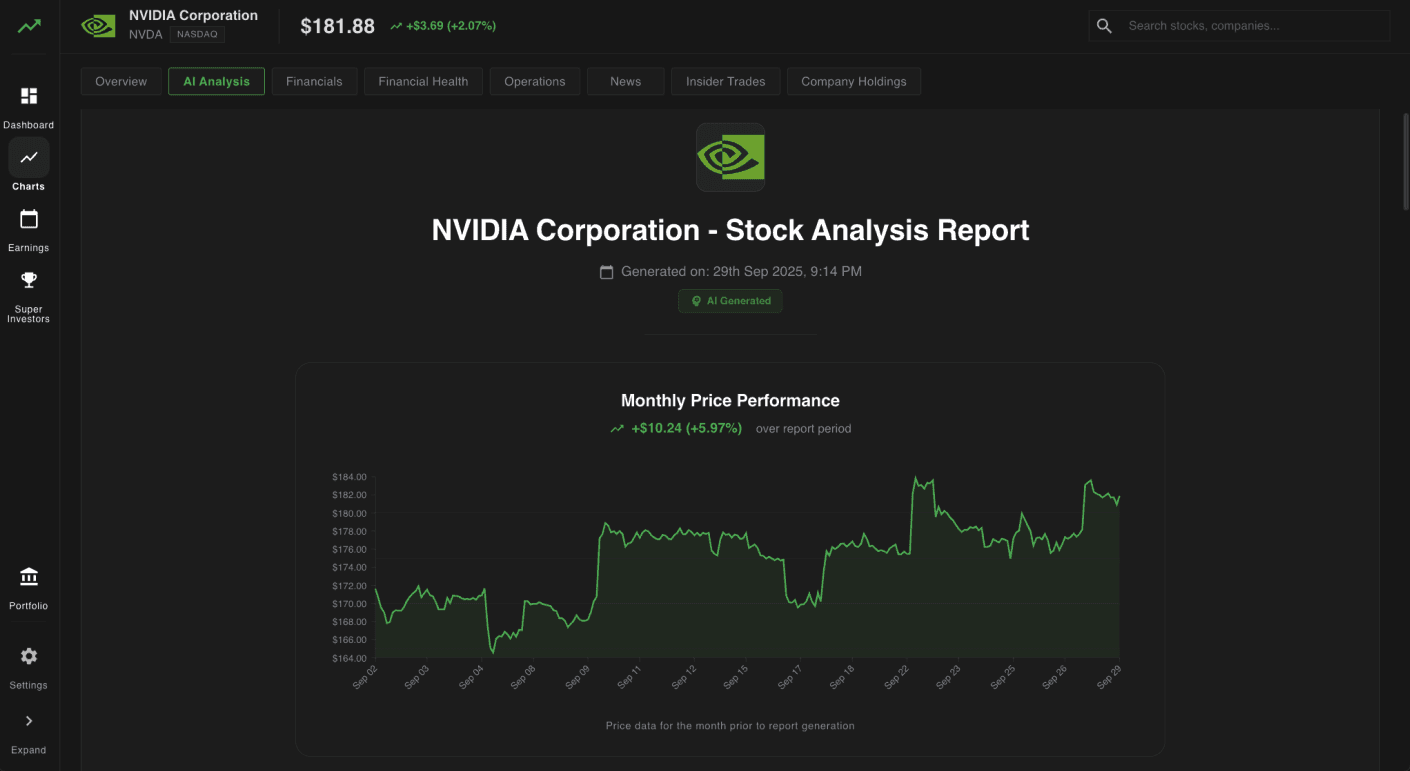This screenshot has width=1410, height=771.
Task: Click the 'over report period' text
Action: (x=804, y=429)
